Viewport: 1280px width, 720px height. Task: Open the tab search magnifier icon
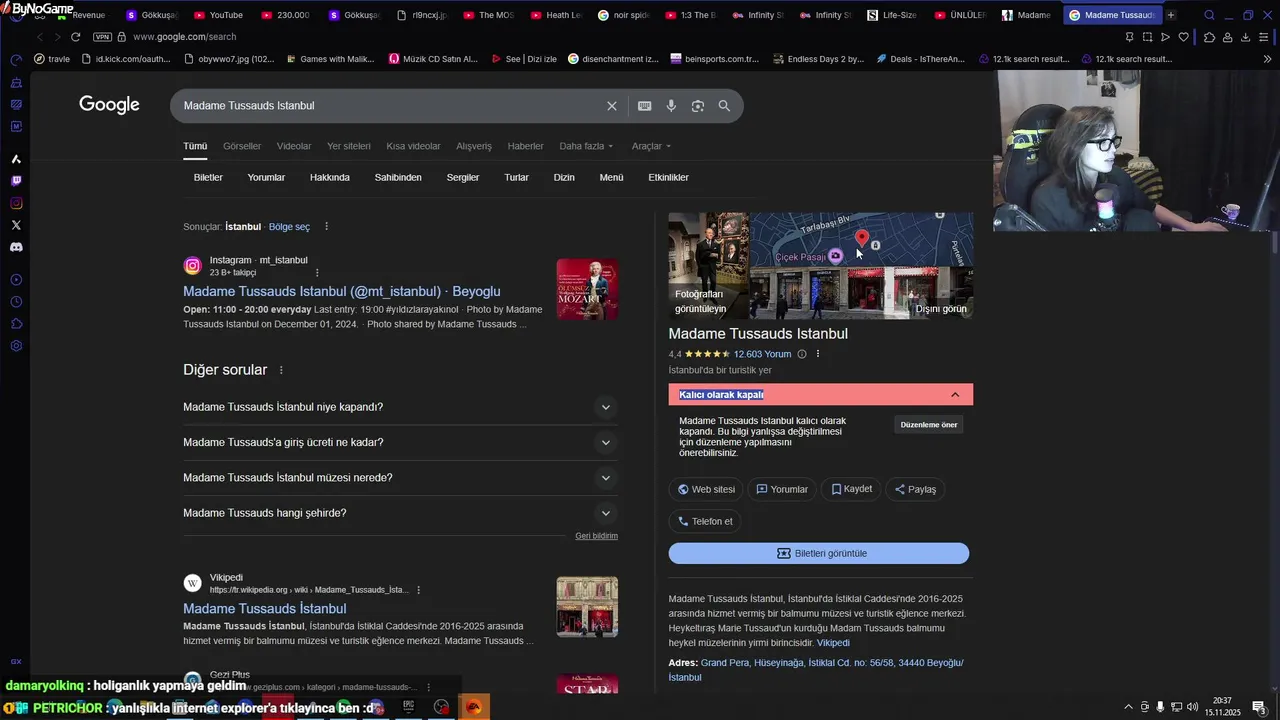click(x=1209, y=15)
